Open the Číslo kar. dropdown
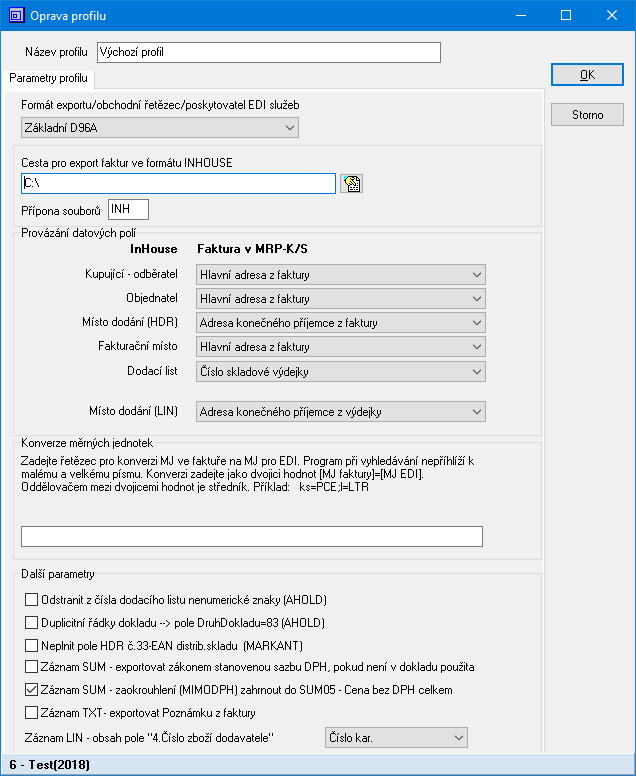The height and width of the screenshot is (776, 636). [x=396, y=738]
